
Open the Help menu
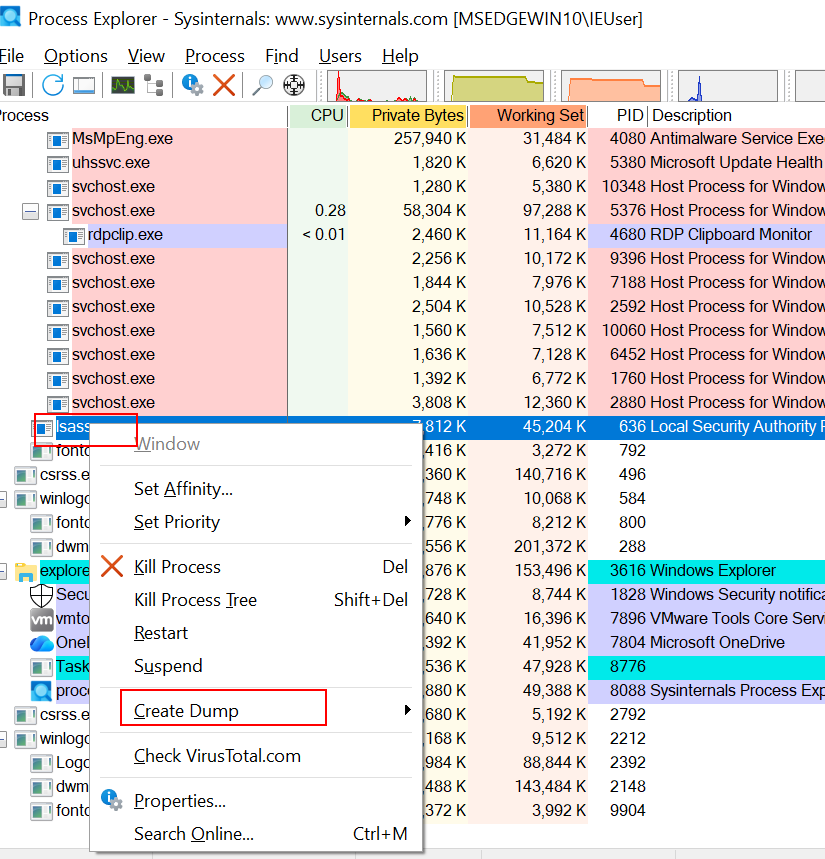click(x=400, y=56)
